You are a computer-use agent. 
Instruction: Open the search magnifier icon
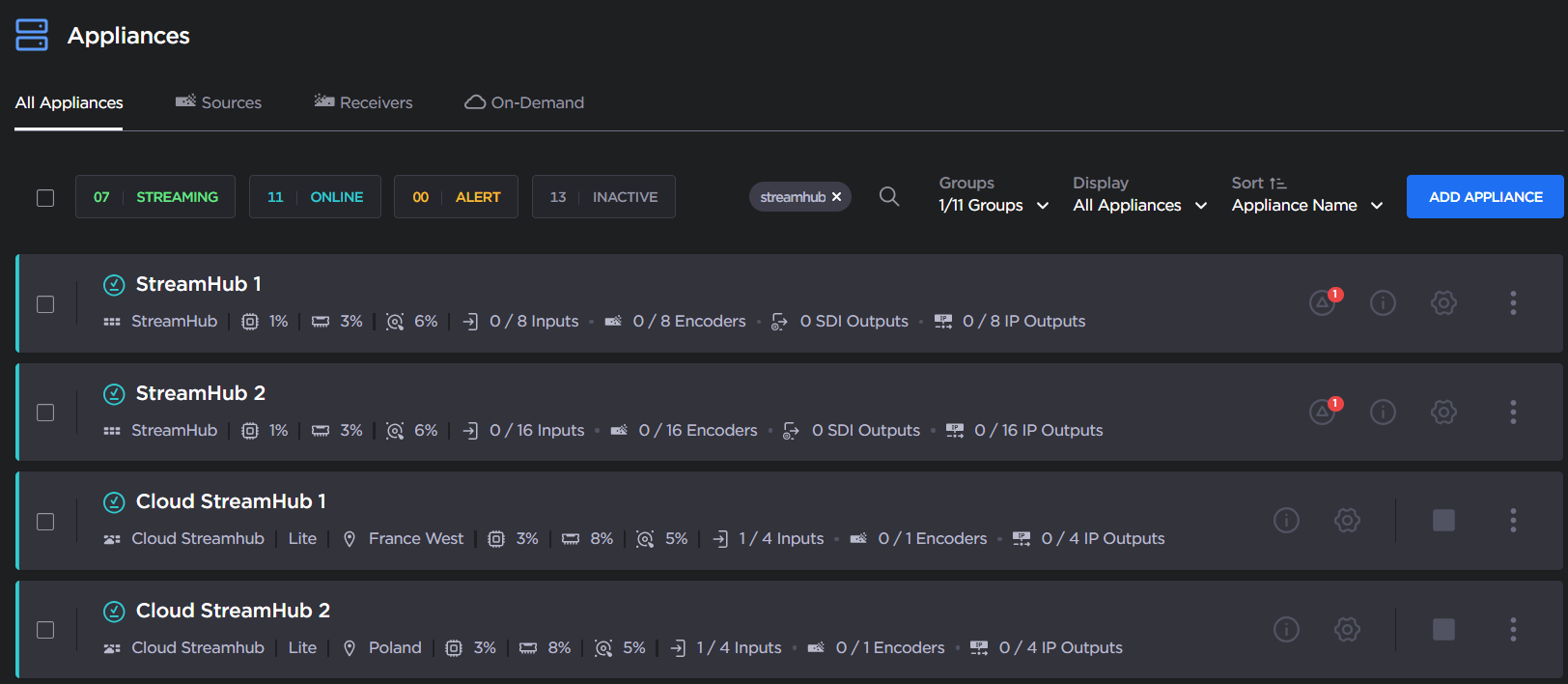pos(888,197)
